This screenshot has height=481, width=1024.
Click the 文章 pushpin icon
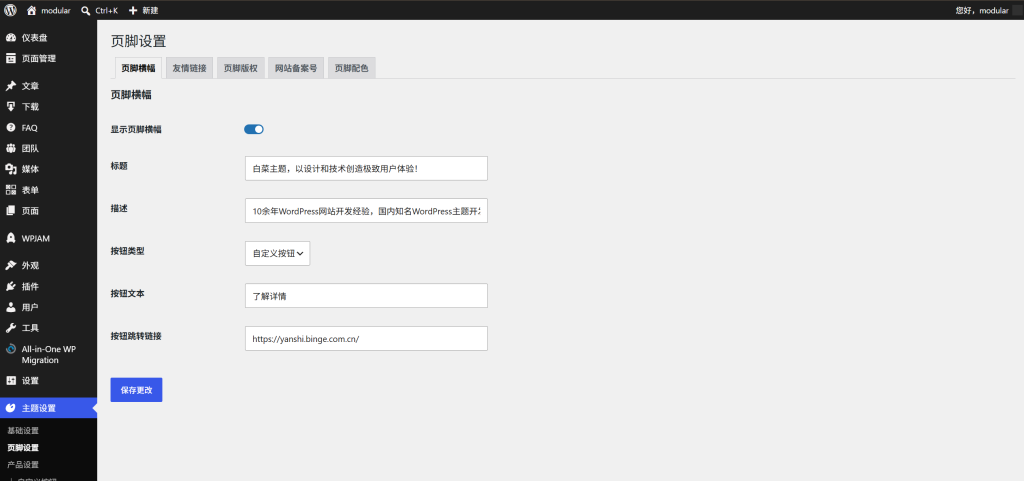coord(10,86)
